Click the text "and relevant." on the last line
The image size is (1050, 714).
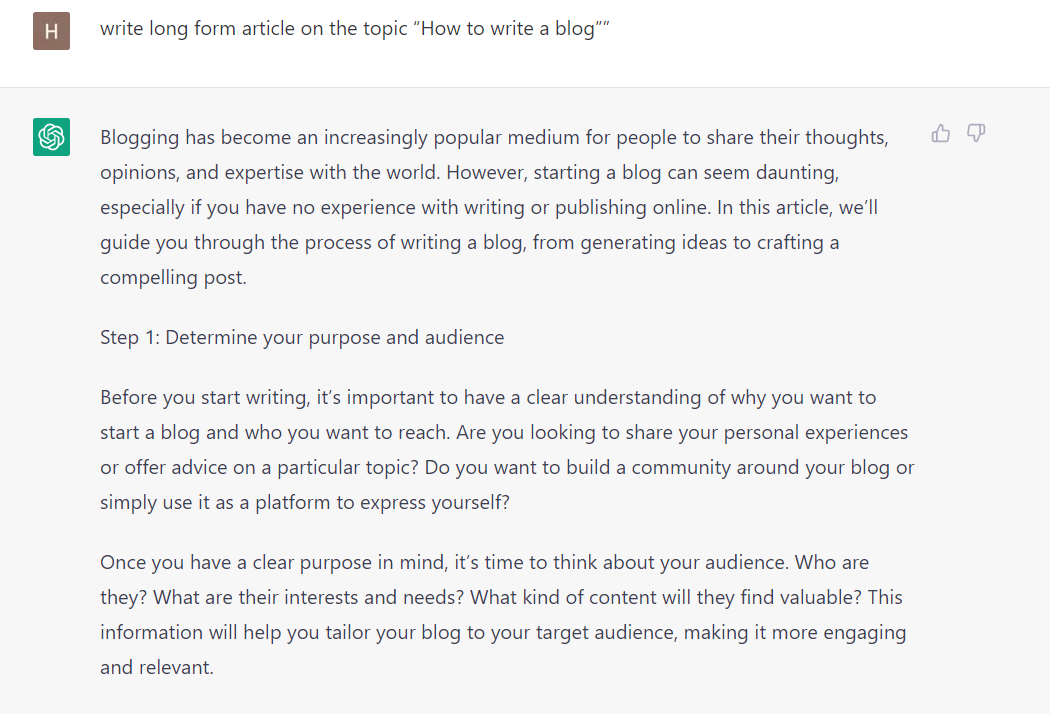coord(157,667)
